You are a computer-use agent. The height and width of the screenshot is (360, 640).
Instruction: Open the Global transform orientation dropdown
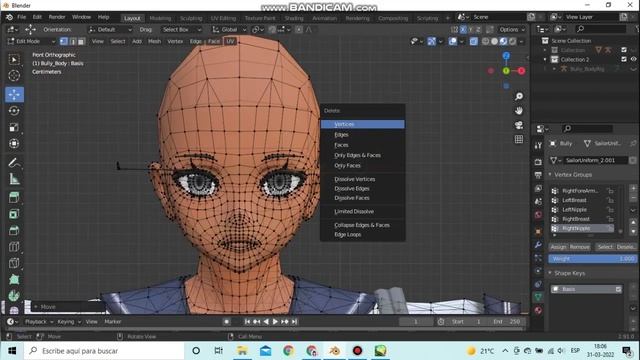click(x=229, y=29)
